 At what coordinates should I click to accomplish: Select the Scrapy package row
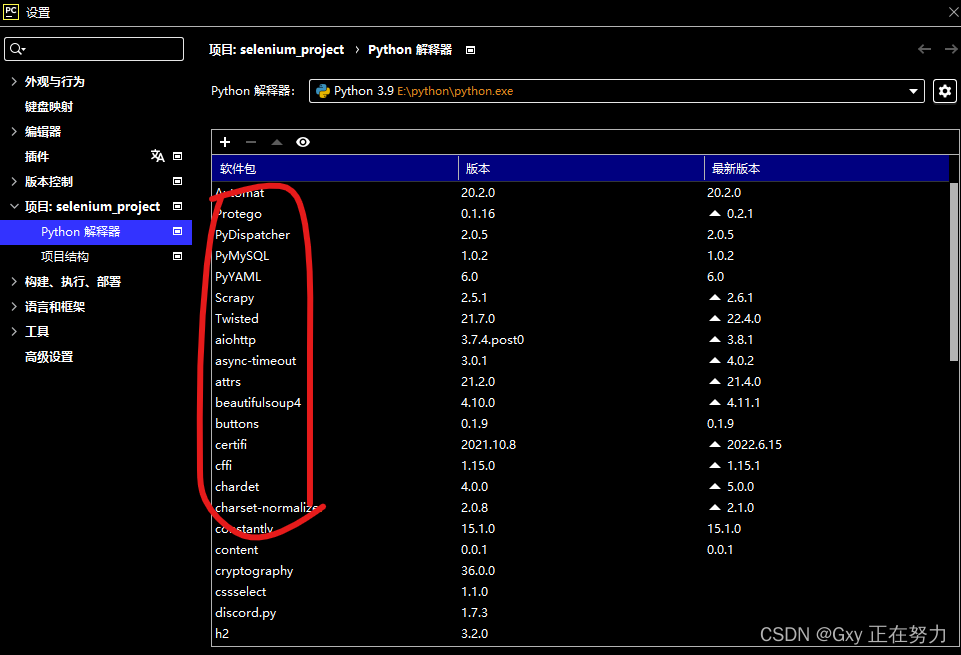click(x=580, y=297)
